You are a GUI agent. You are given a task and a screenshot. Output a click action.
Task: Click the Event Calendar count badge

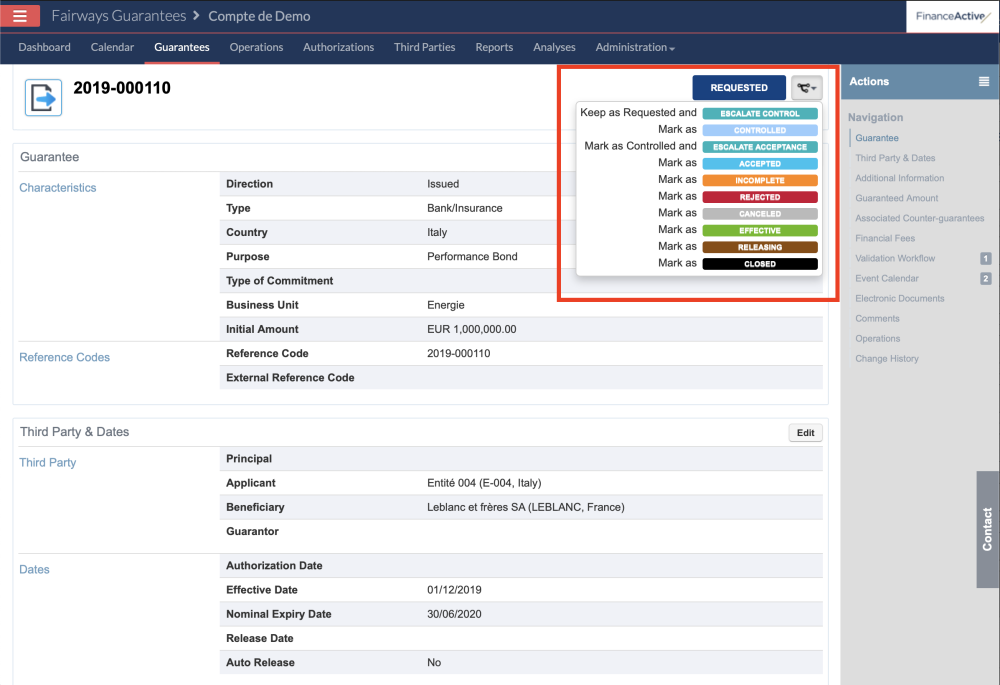point(985,279)
